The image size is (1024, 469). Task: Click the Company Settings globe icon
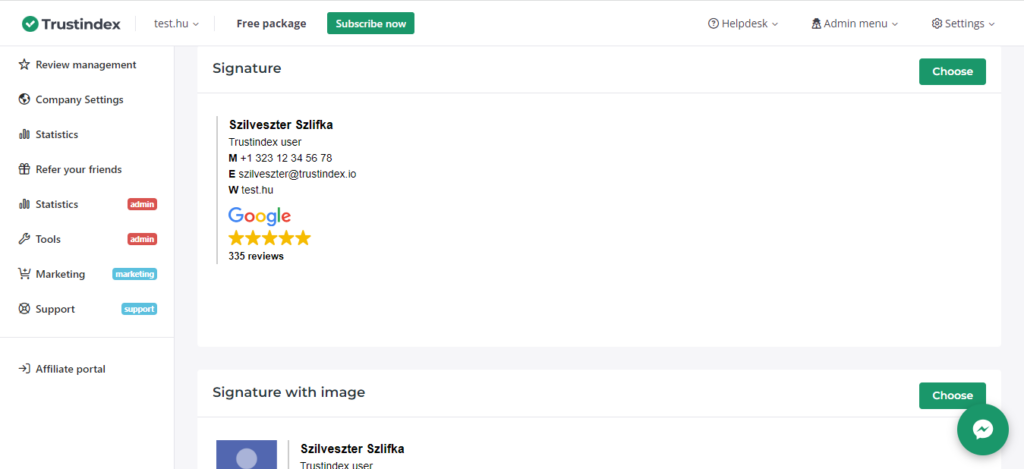[x=24, y=100]
